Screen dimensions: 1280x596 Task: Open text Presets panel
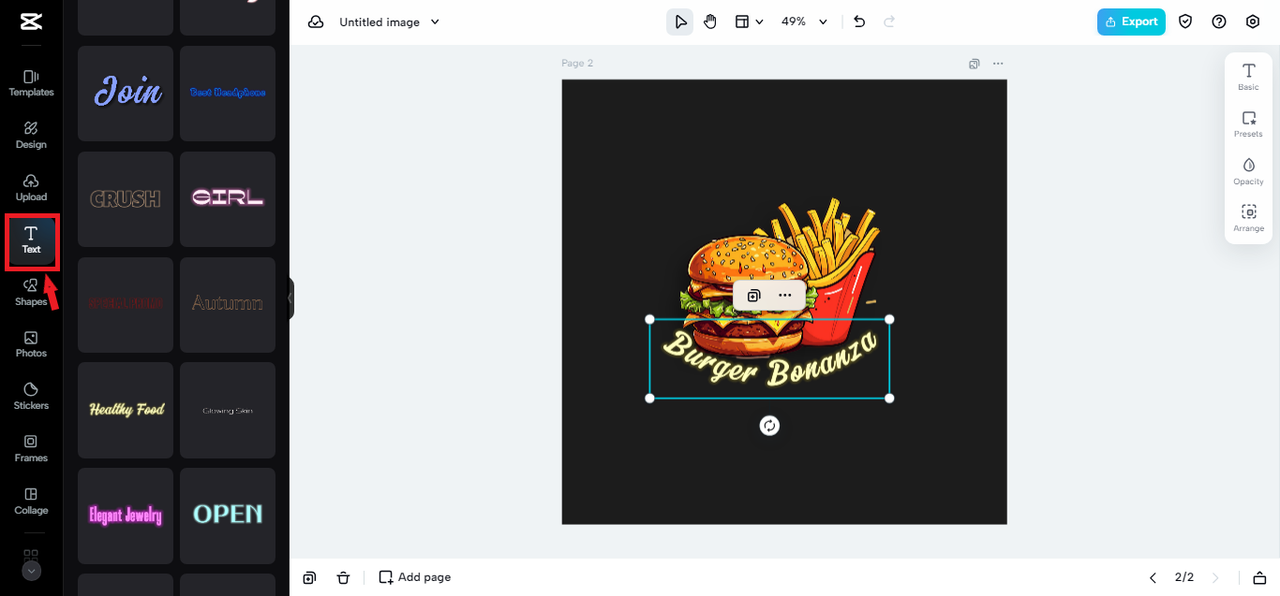click(1249, 124)
